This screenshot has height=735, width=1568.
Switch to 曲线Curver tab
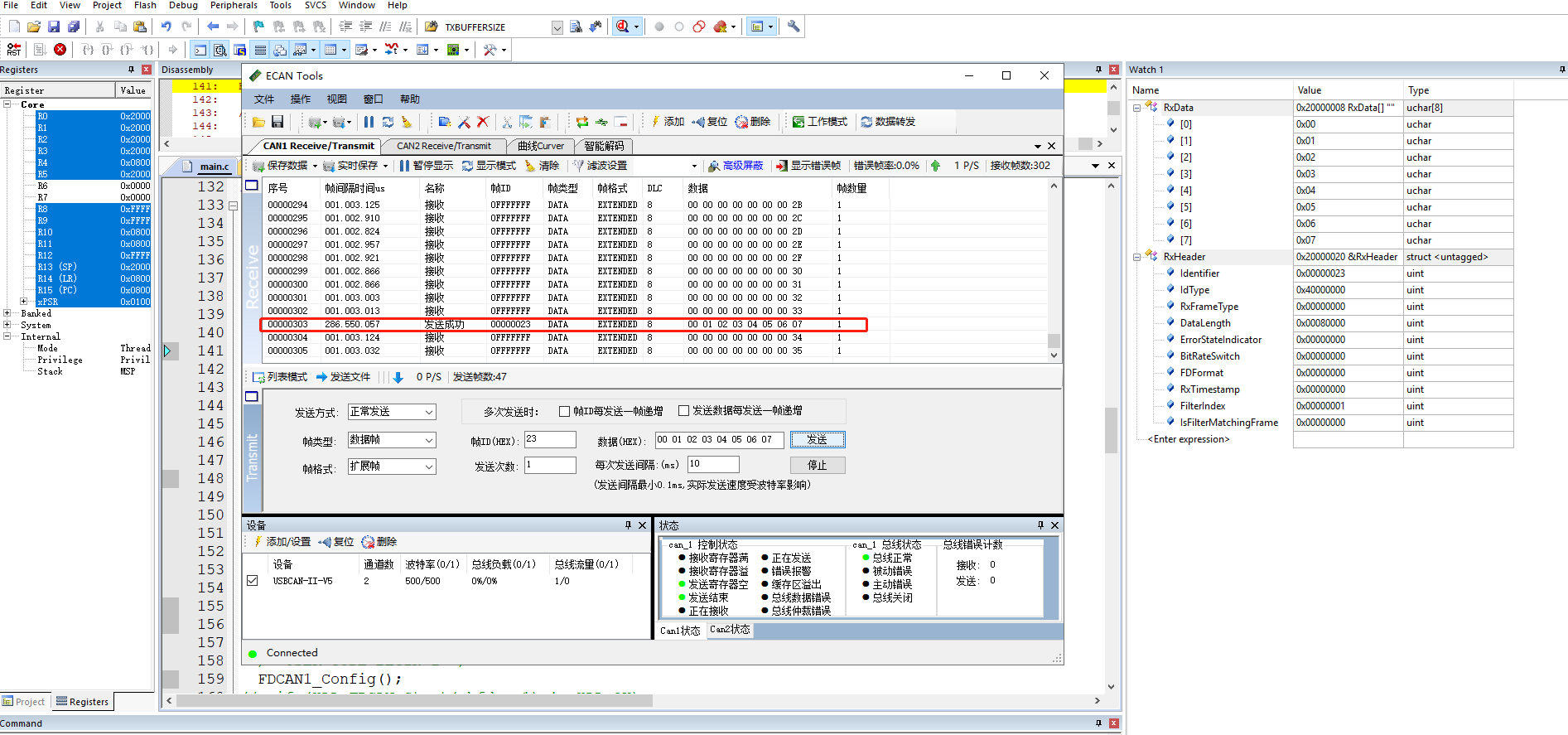tap(541, 146)
